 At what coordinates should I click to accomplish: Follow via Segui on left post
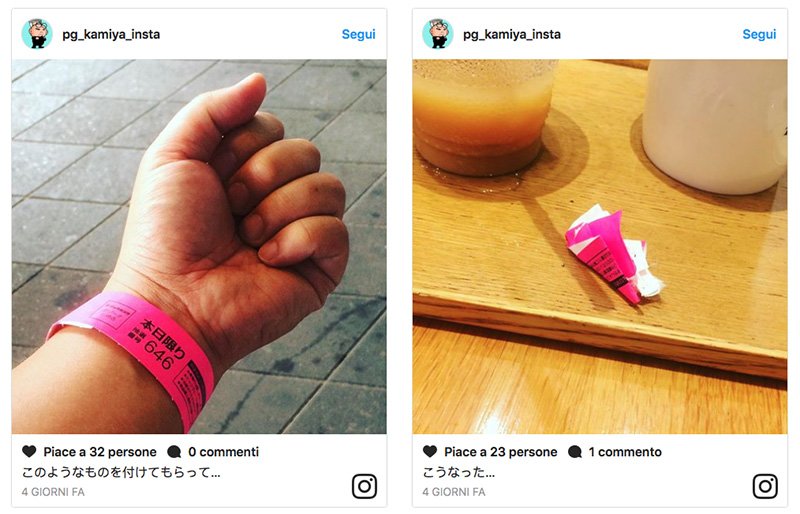(x=358, y=34)
